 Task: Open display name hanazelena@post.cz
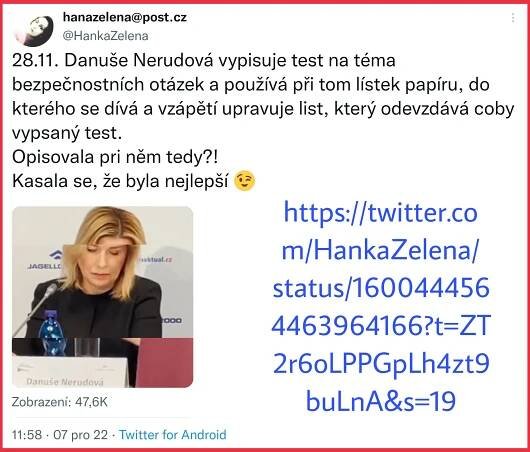(x=125, y=18)
